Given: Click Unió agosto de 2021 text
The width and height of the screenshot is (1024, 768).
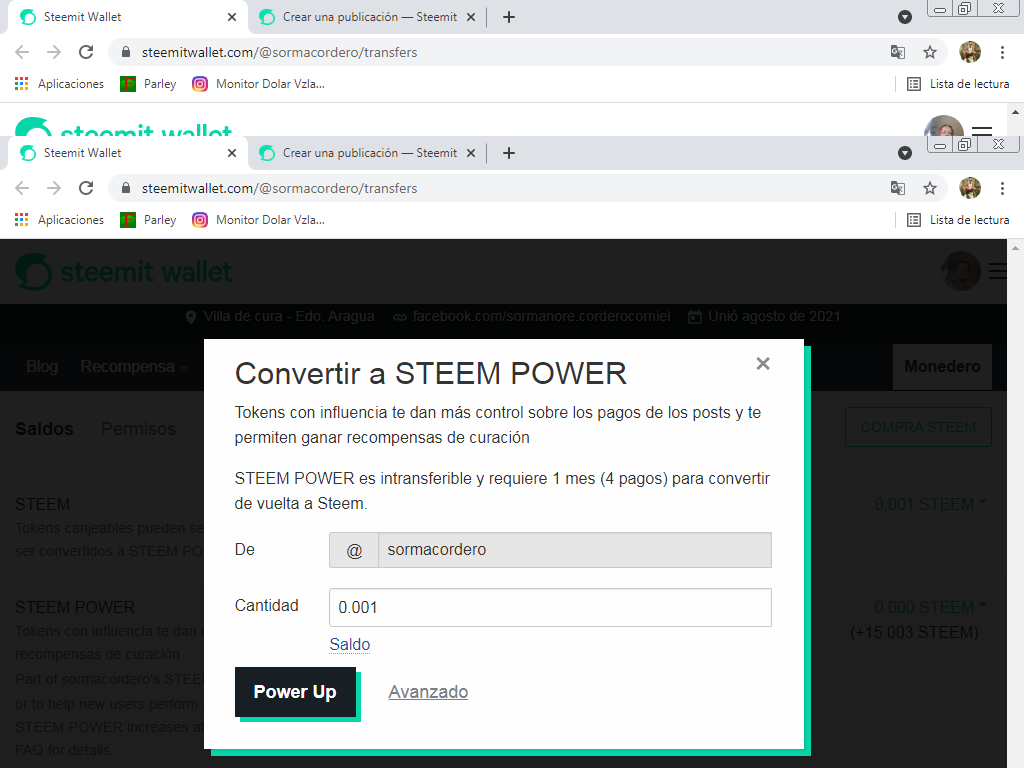Looking at the screenshot, I should pos(774,317).
